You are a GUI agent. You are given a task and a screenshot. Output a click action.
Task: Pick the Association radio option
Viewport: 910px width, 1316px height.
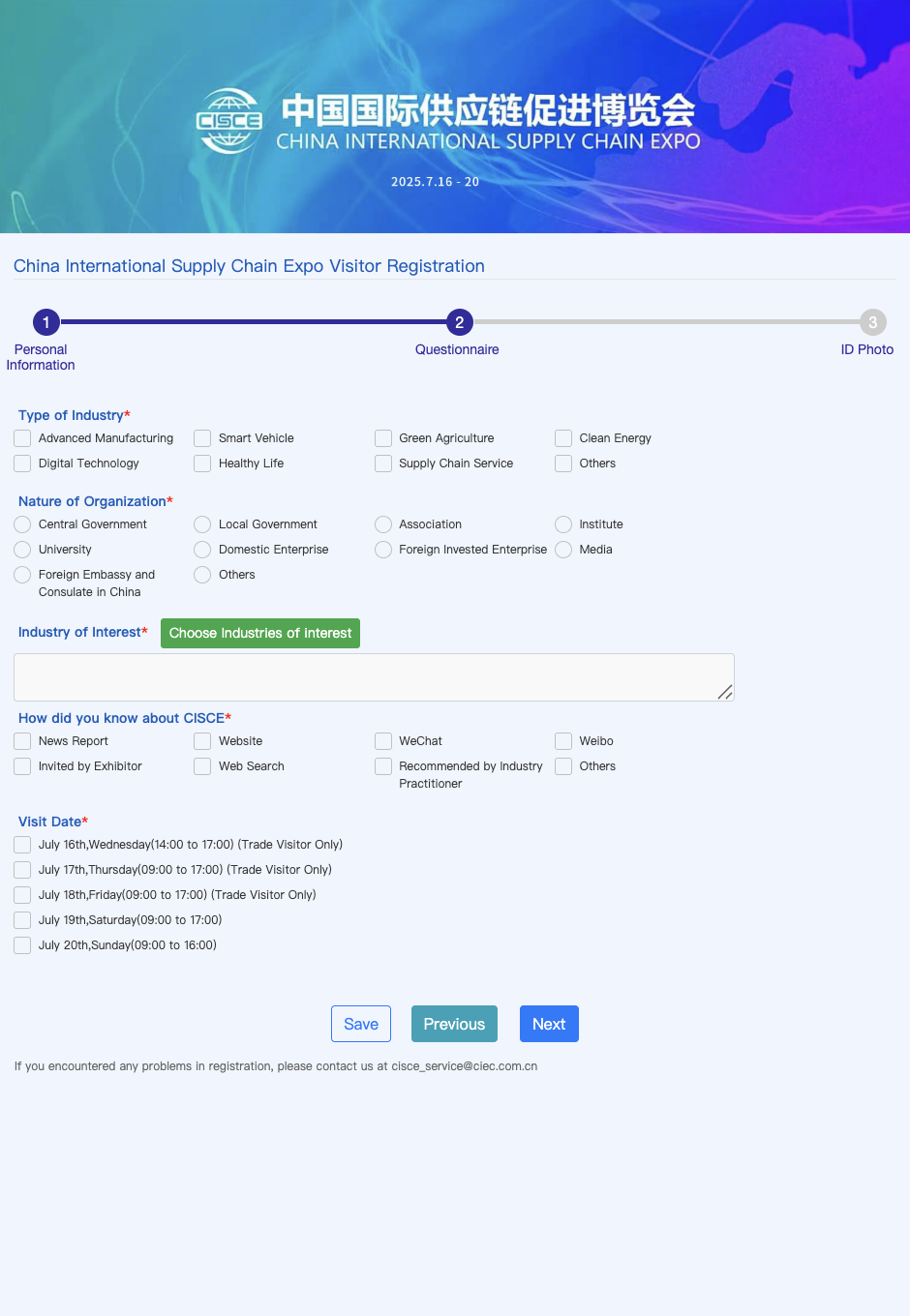[x=383, y=524]
